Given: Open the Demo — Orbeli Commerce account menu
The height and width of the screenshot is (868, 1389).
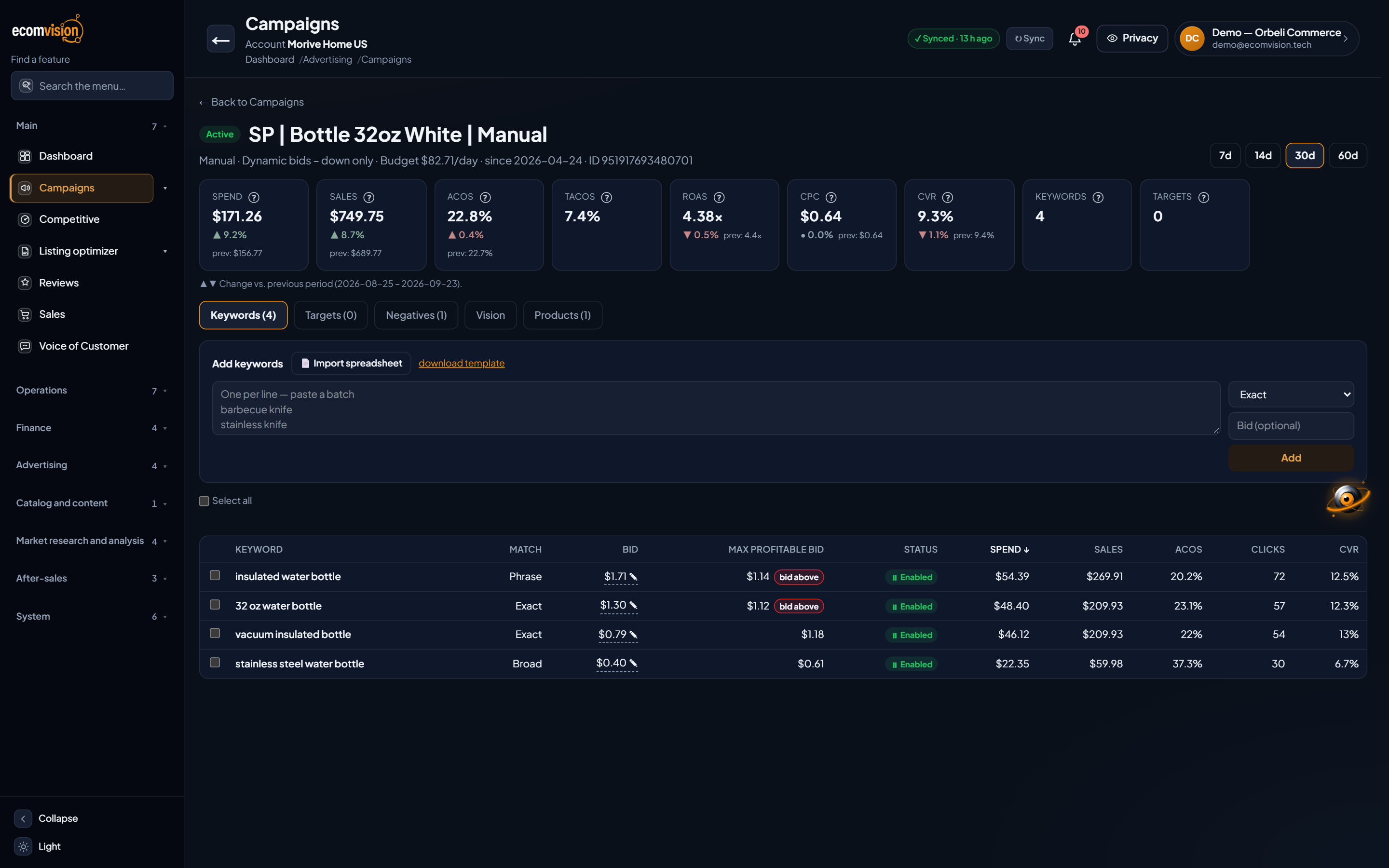Looking at the screenshot, I should 1267,39.
